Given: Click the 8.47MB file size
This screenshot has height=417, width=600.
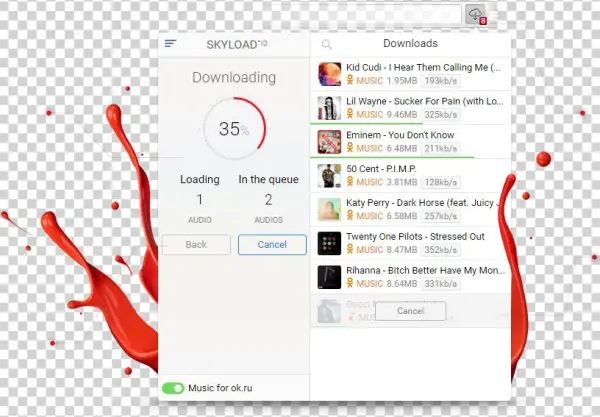Looking at the screenshot, I should (402, 250).
